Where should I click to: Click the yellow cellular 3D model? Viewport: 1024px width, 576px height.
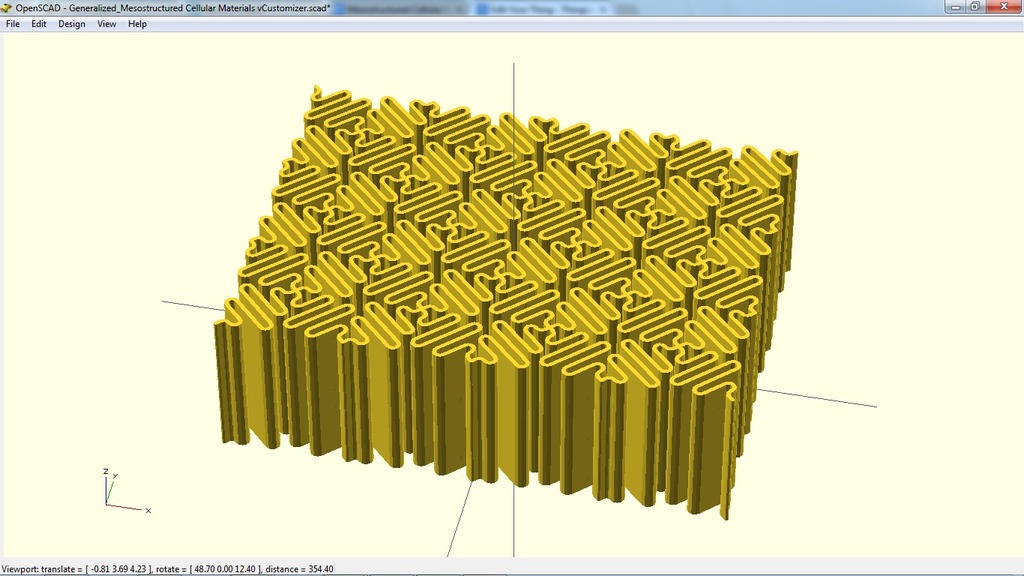click(x=507, y=302)
